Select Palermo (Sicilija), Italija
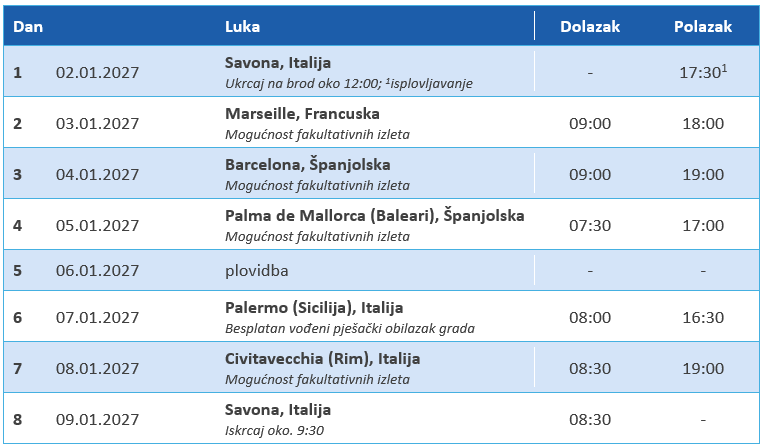The width and height of the screenshot is (762, 444). pyautogui.click(x=314, y=308)
